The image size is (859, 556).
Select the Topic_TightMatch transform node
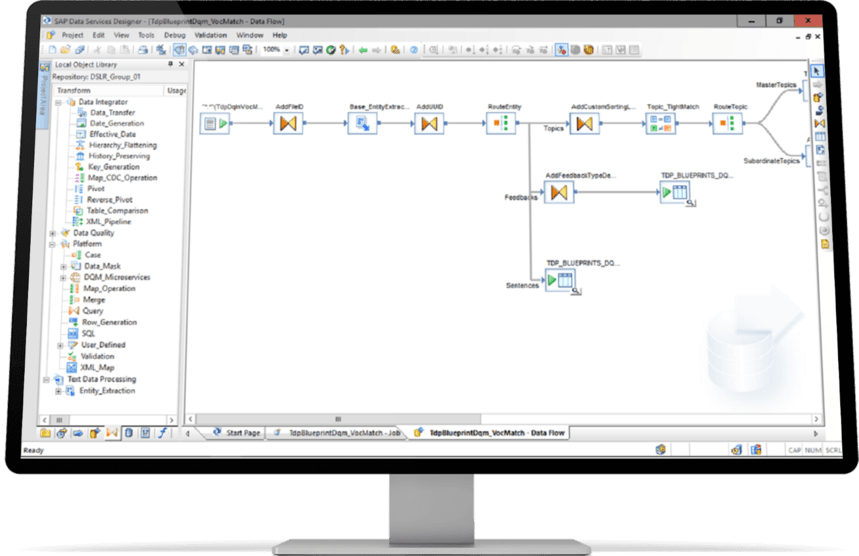pyautogui.click(x=660, y=124)
